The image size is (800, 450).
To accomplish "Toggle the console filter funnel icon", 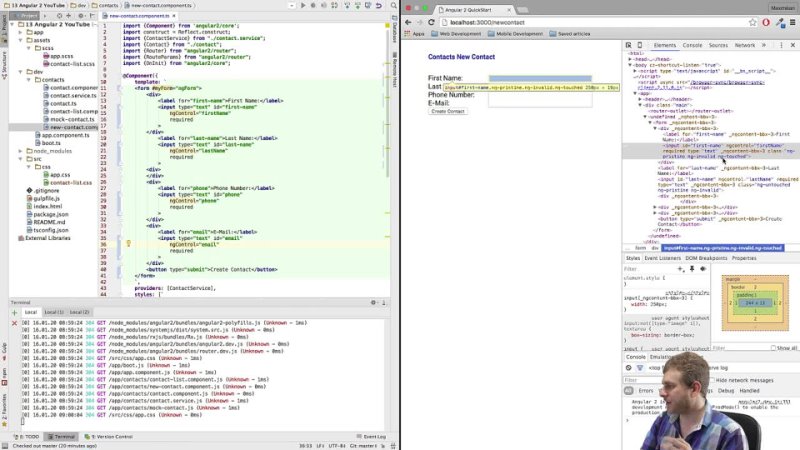I will [x=640, y=368].
